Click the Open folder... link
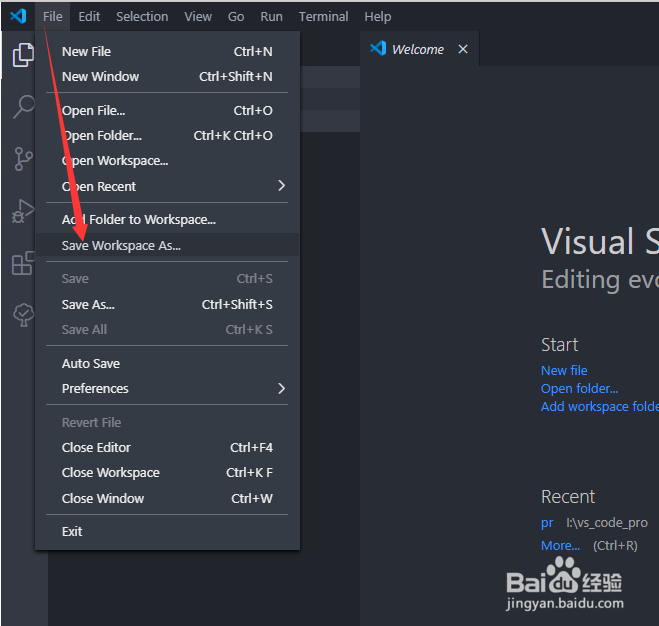The height and width of the screenshot is (626, 659). pos(579,388)
